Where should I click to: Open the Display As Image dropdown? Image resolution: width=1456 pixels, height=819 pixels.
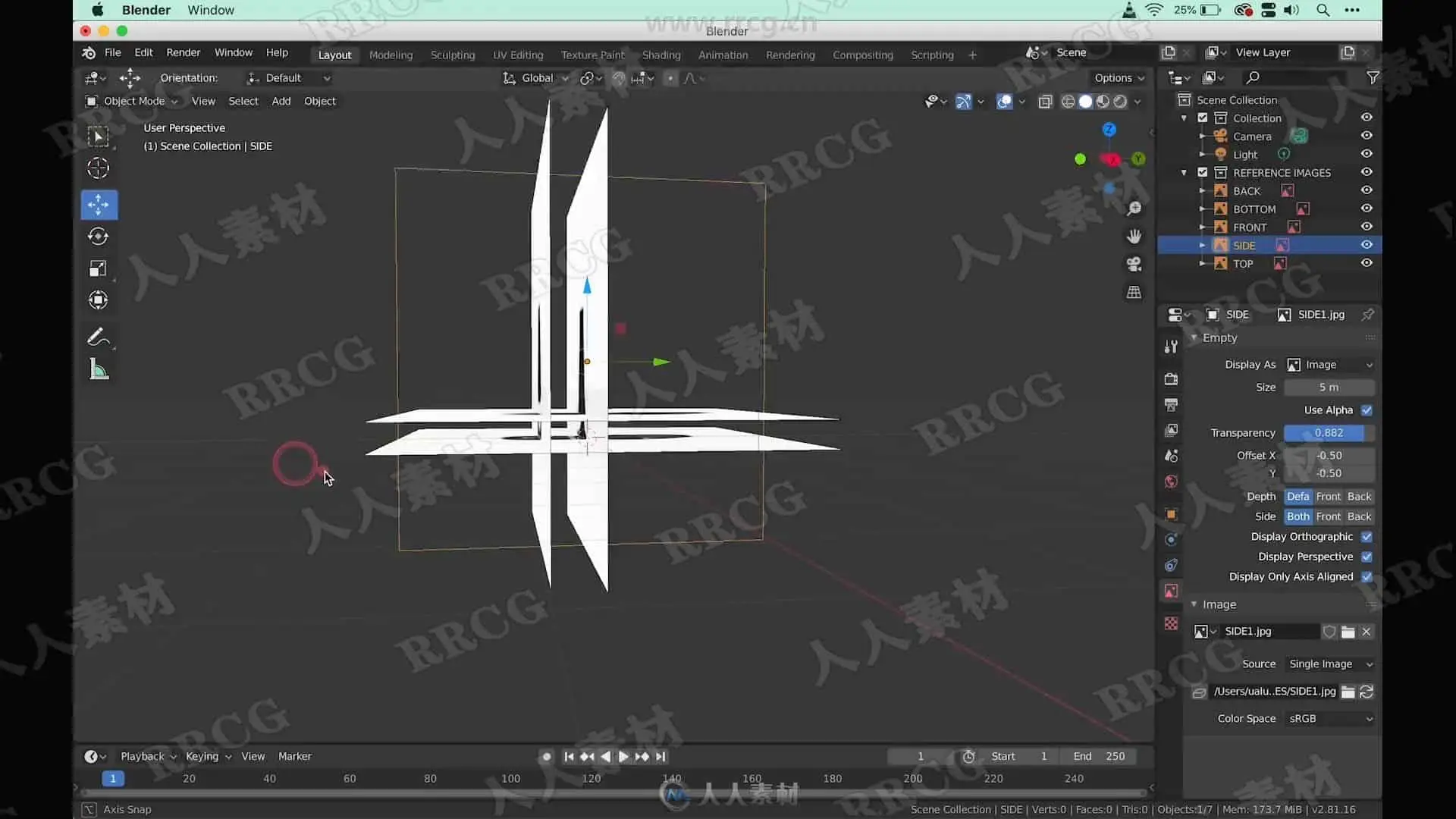pos(1330,365)
